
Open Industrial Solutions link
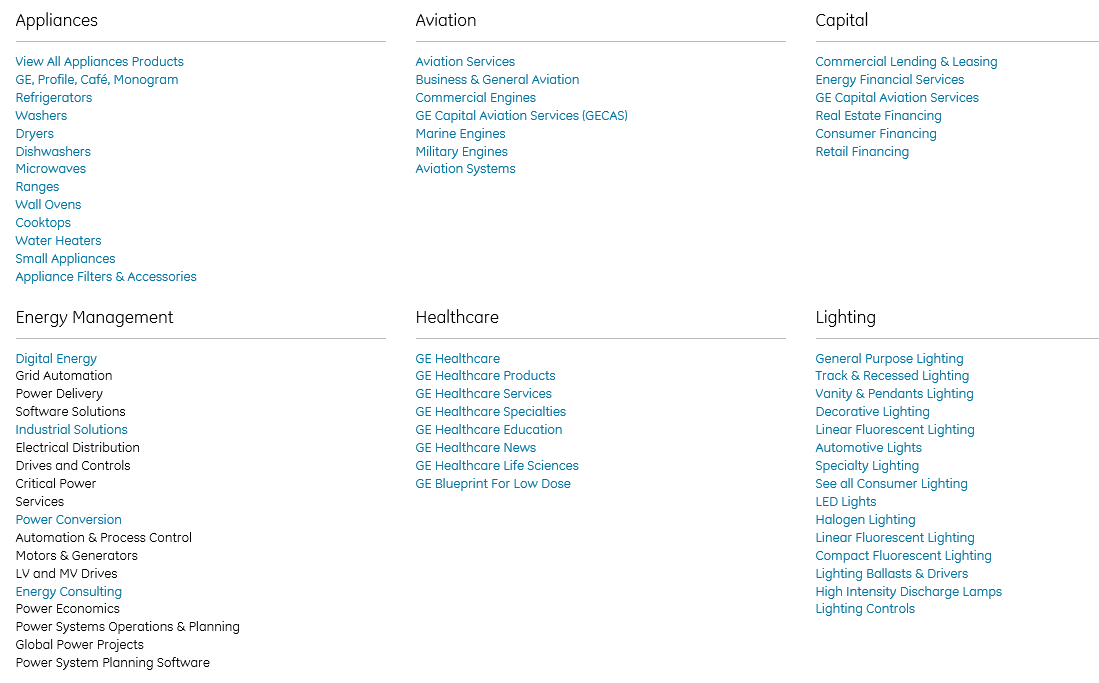(71, 429)
